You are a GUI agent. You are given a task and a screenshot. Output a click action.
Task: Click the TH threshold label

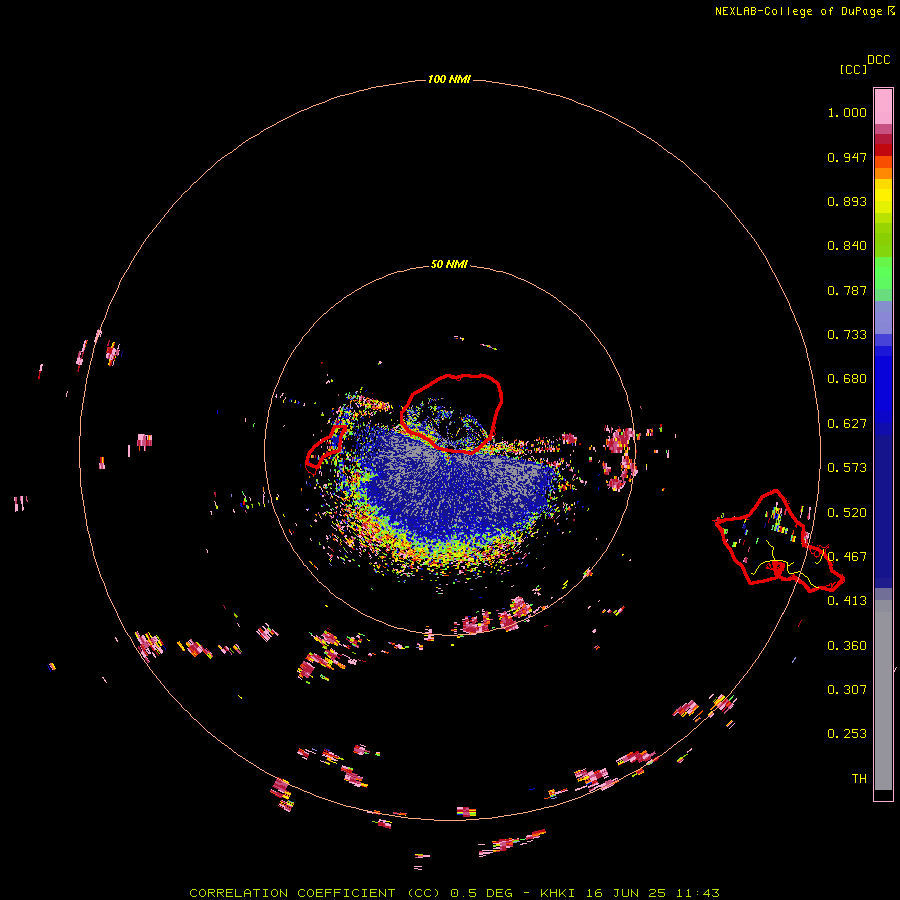tap(859, 779)
